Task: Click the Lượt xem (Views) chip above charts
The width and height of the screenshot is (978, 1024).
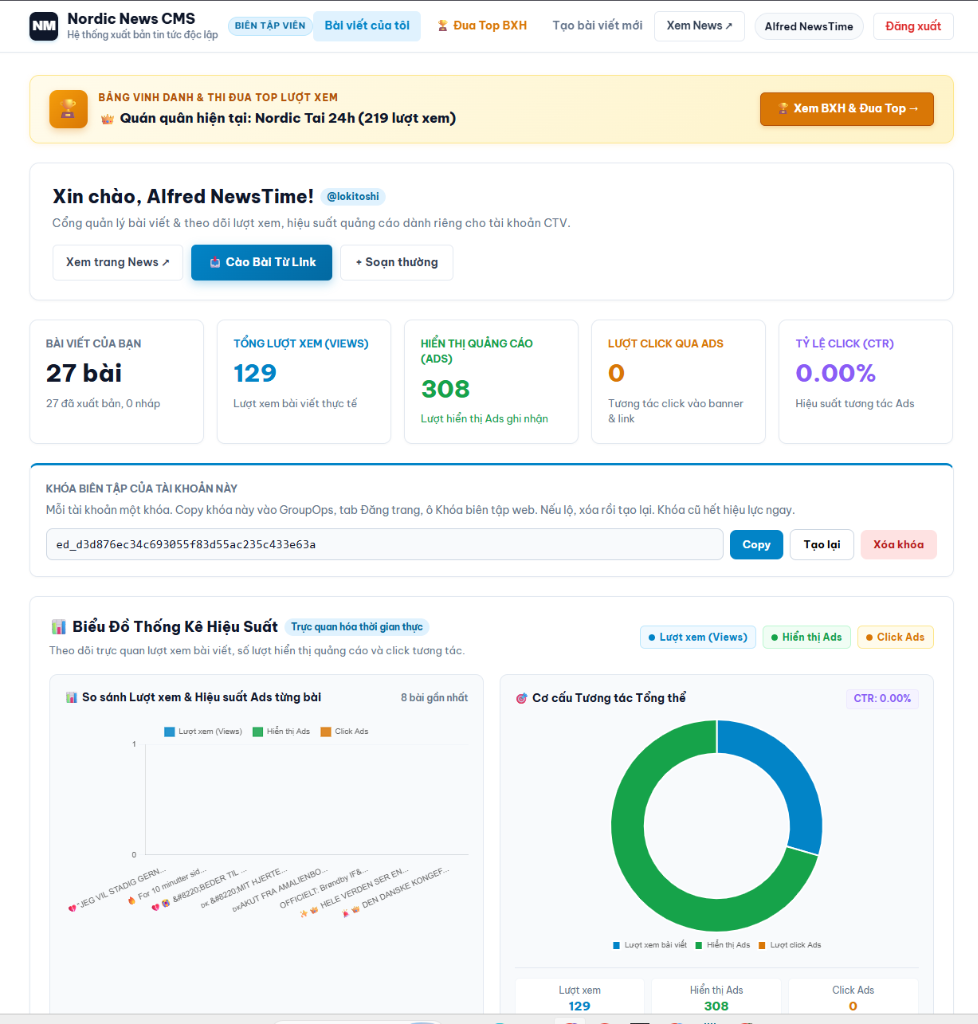Action: click(x=698, y=637)
